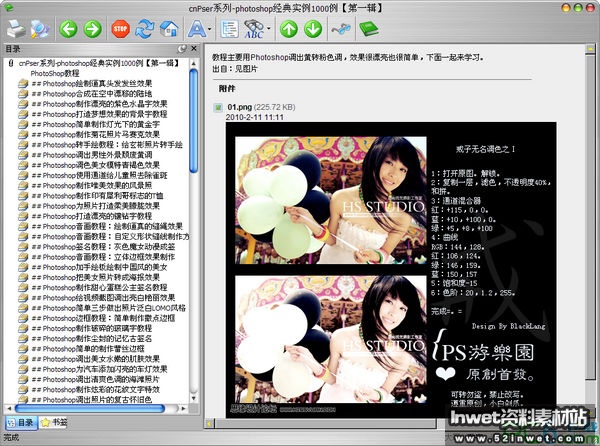Screen dimensions: 600x446
Task: Select the PhotoShop教程 tree node
Action: (55, 73)
